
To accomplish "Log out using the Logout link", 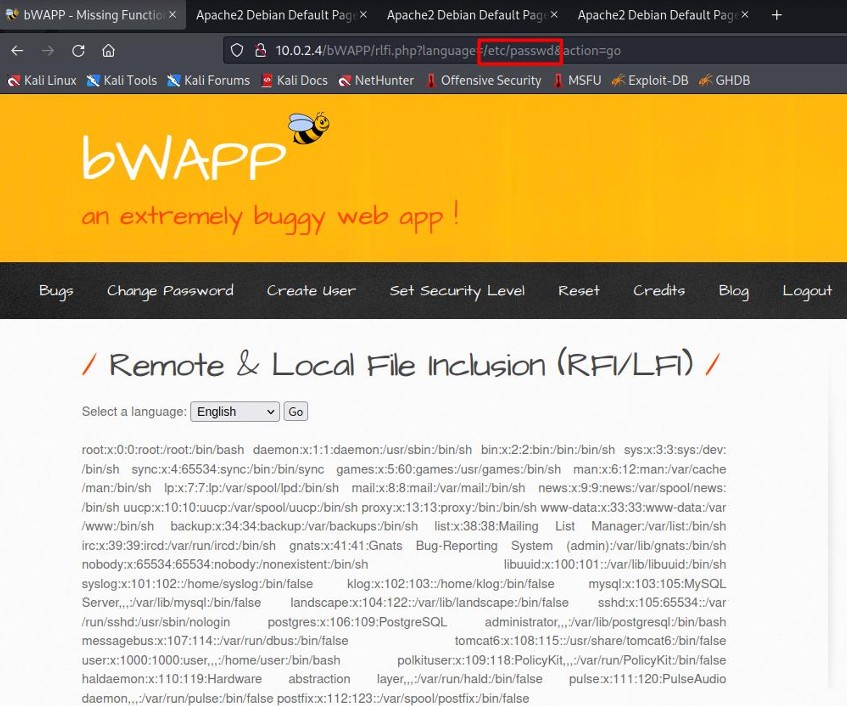I will tap(807, 291).
